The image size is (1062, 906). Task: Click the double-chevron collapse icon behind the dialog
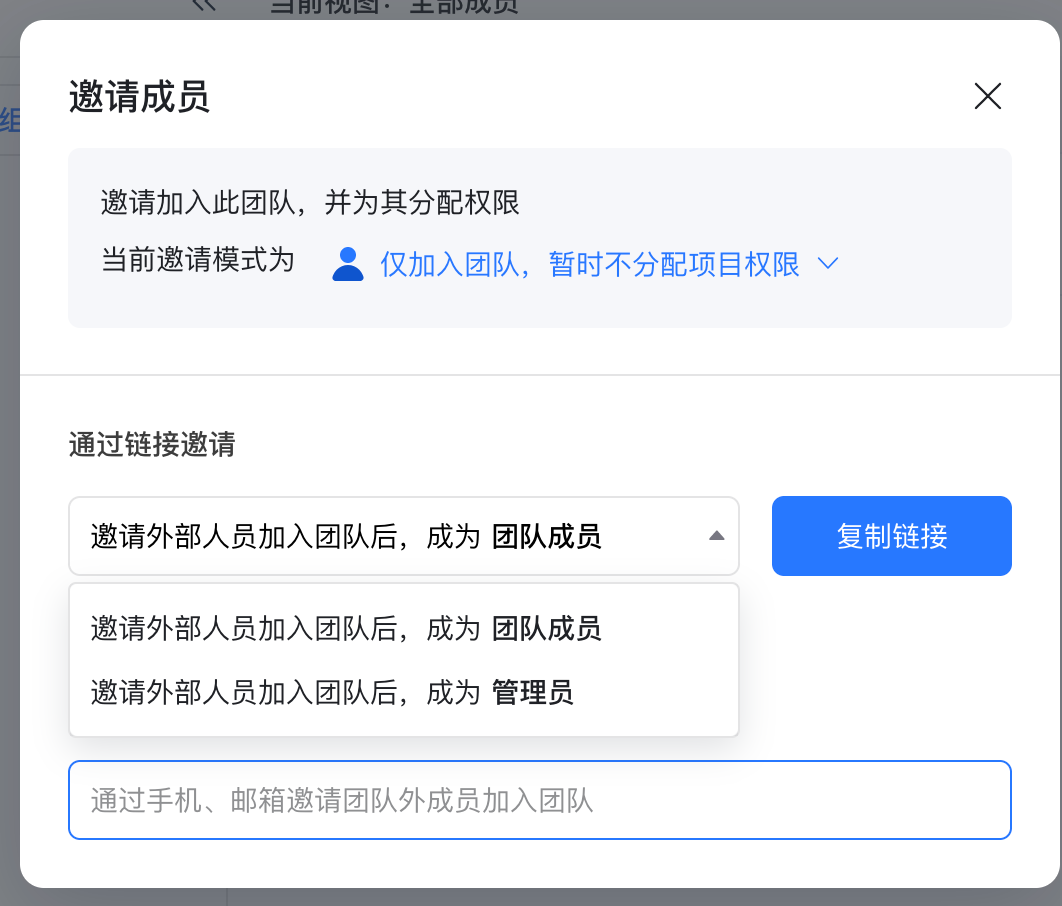(203, 6)
